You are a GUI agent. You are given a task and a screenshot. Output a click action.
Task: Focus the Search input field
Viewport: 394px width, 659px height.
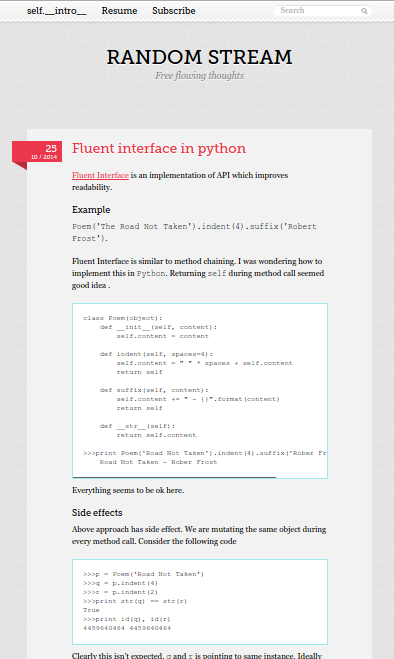(x=319, y=11)
